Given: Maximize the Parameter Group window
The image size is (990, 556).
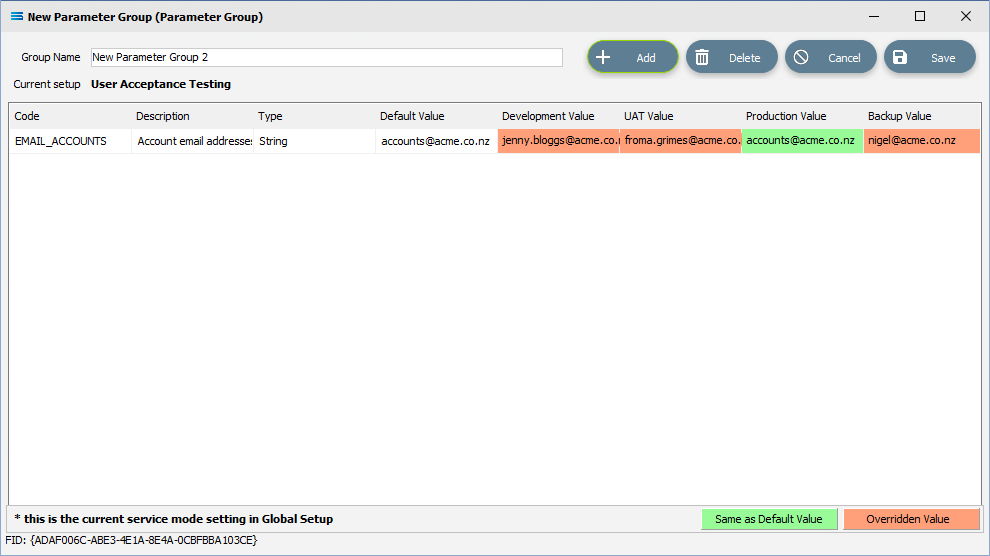Looking at the screenshot, I should [920, 16].
